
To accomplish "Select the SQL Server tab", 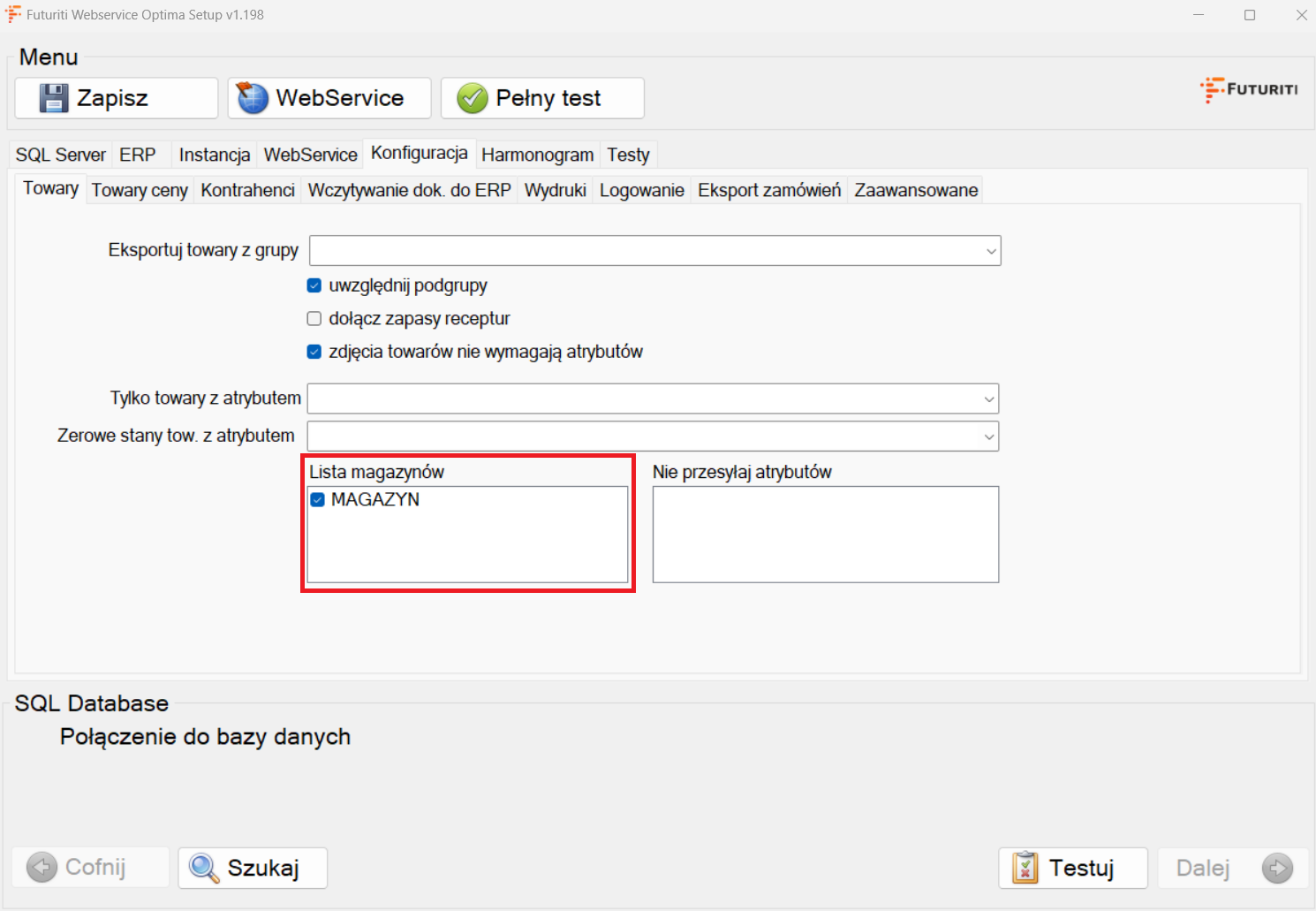I will [60, 155].
